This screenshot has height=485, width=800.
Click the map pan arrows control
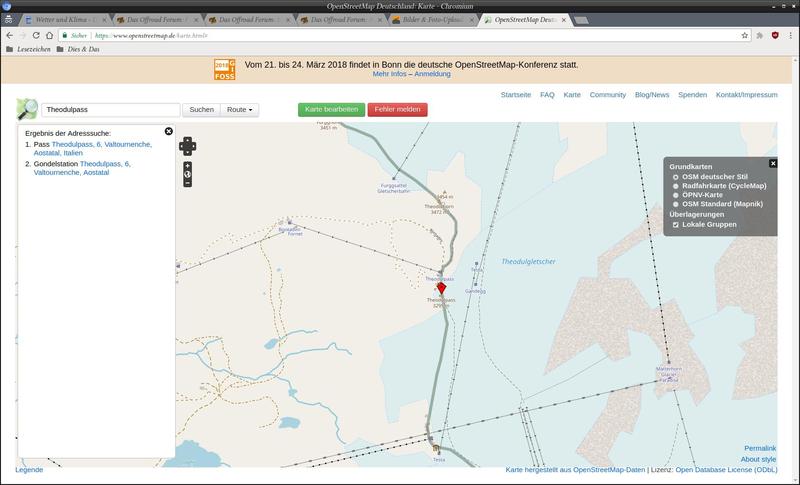pos(187,146)
